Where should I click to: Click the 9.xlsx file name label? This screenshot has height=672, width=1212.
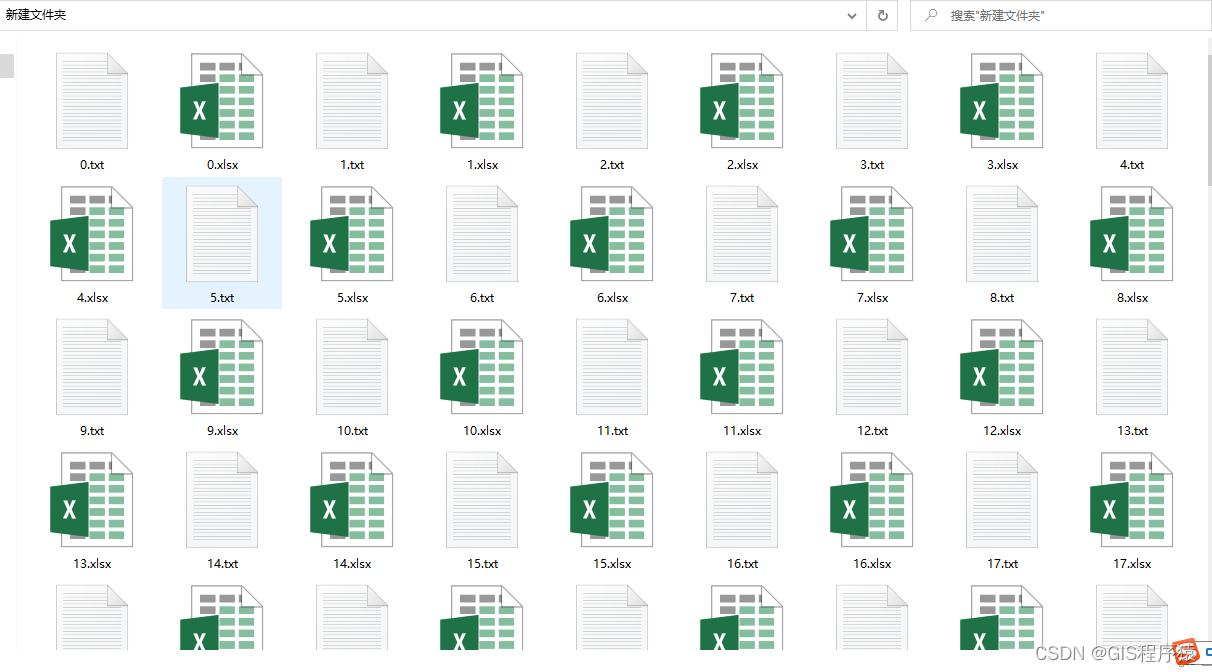[222, 431]
